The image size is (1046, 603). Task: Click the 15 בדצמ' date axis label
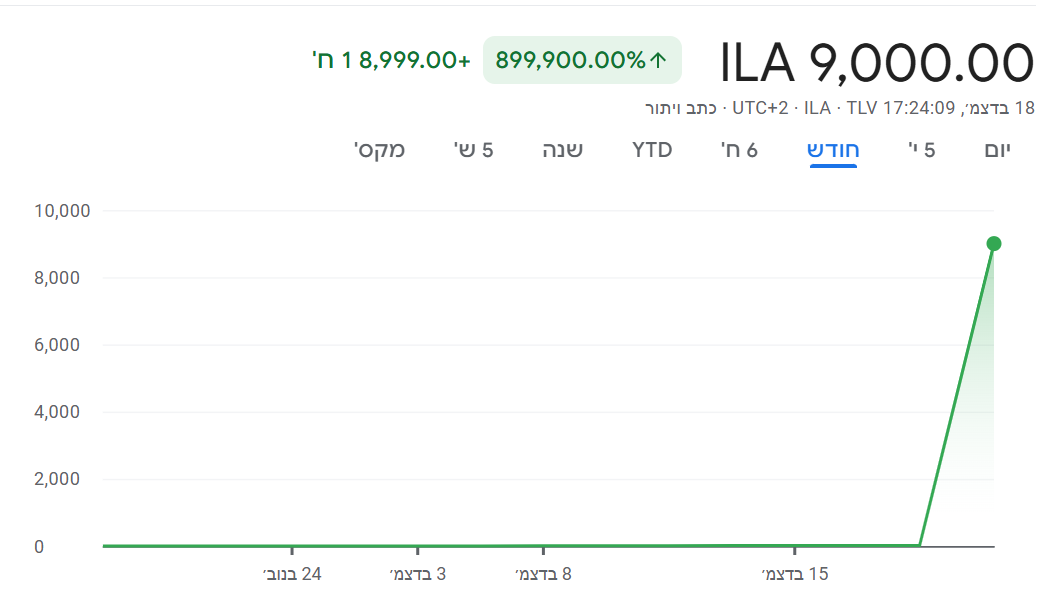coord(795,574)
